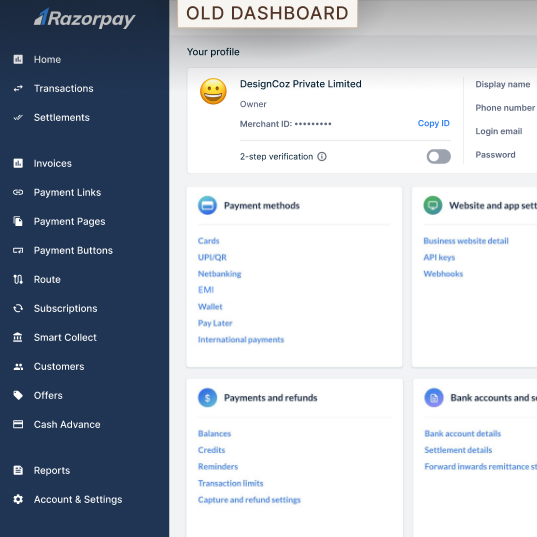The image size is (537, 537).
Task: Click the DesignCoz Private Limited name
Action: click(x=301, y=84)
